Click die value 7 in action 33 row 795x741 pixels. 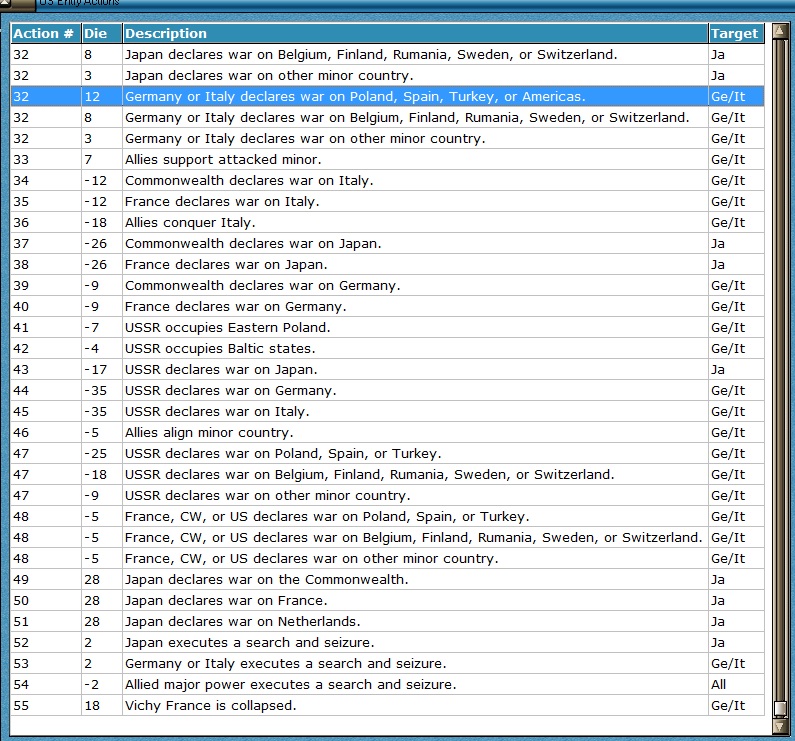point(101,159)
